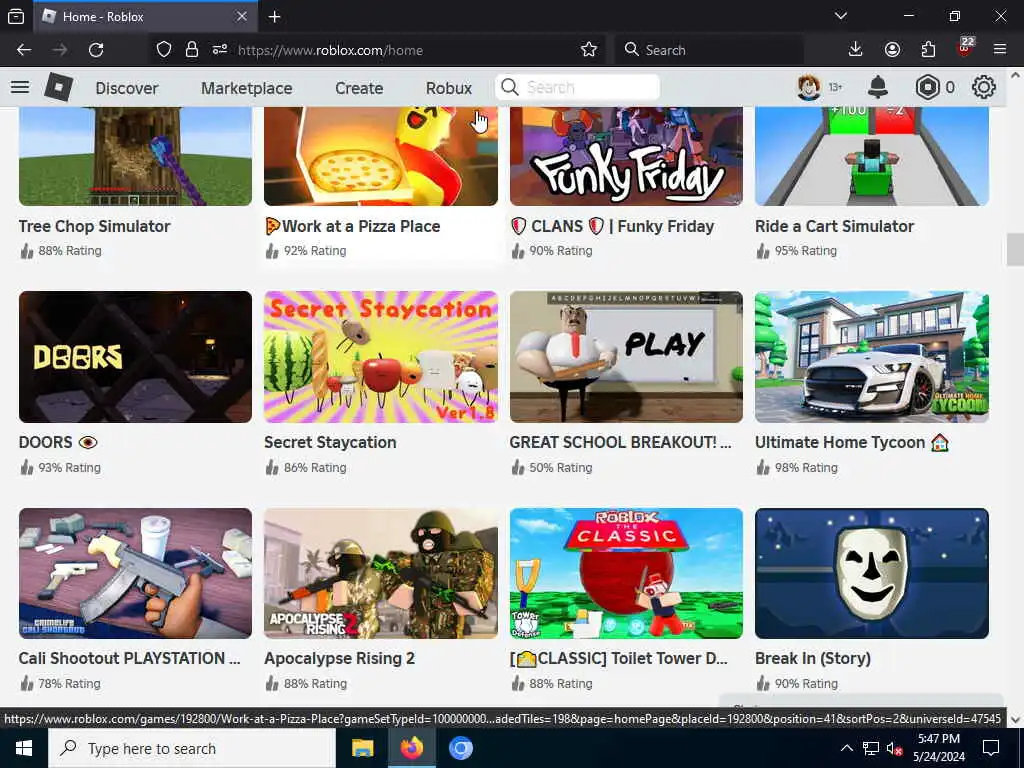Click the Funky Friday thumbnail image
Image resolution: width=1024 pixels, height=768 pixels.
(626, 156)
